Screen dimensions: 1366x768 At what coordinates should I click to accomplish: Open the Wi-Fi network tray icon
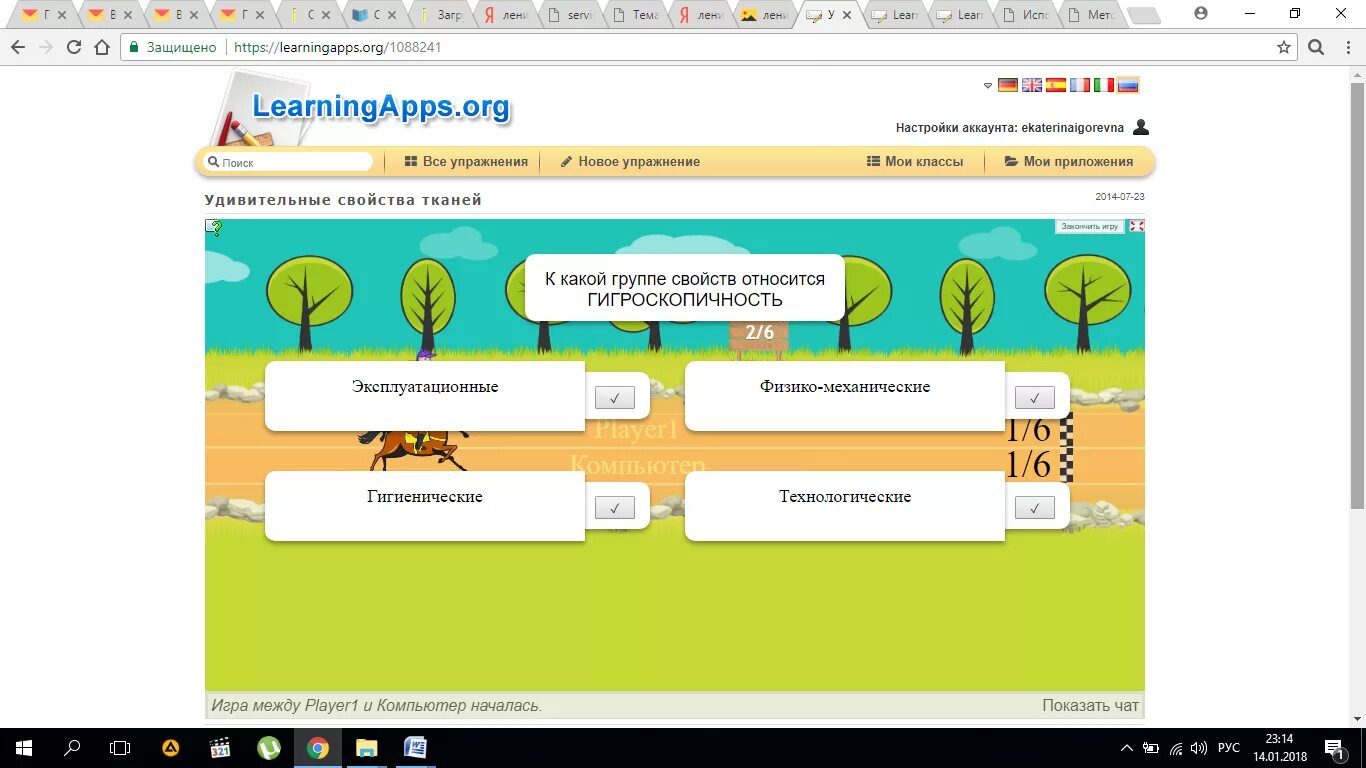1175,748
